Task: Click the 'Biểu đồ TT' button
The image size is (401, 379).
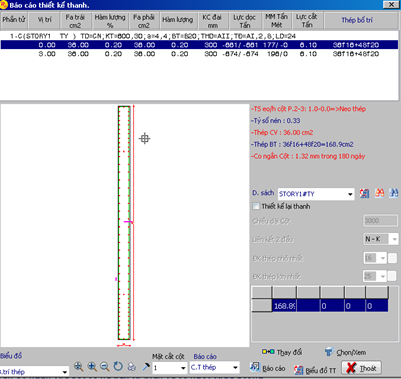Action: pos(315,370)
